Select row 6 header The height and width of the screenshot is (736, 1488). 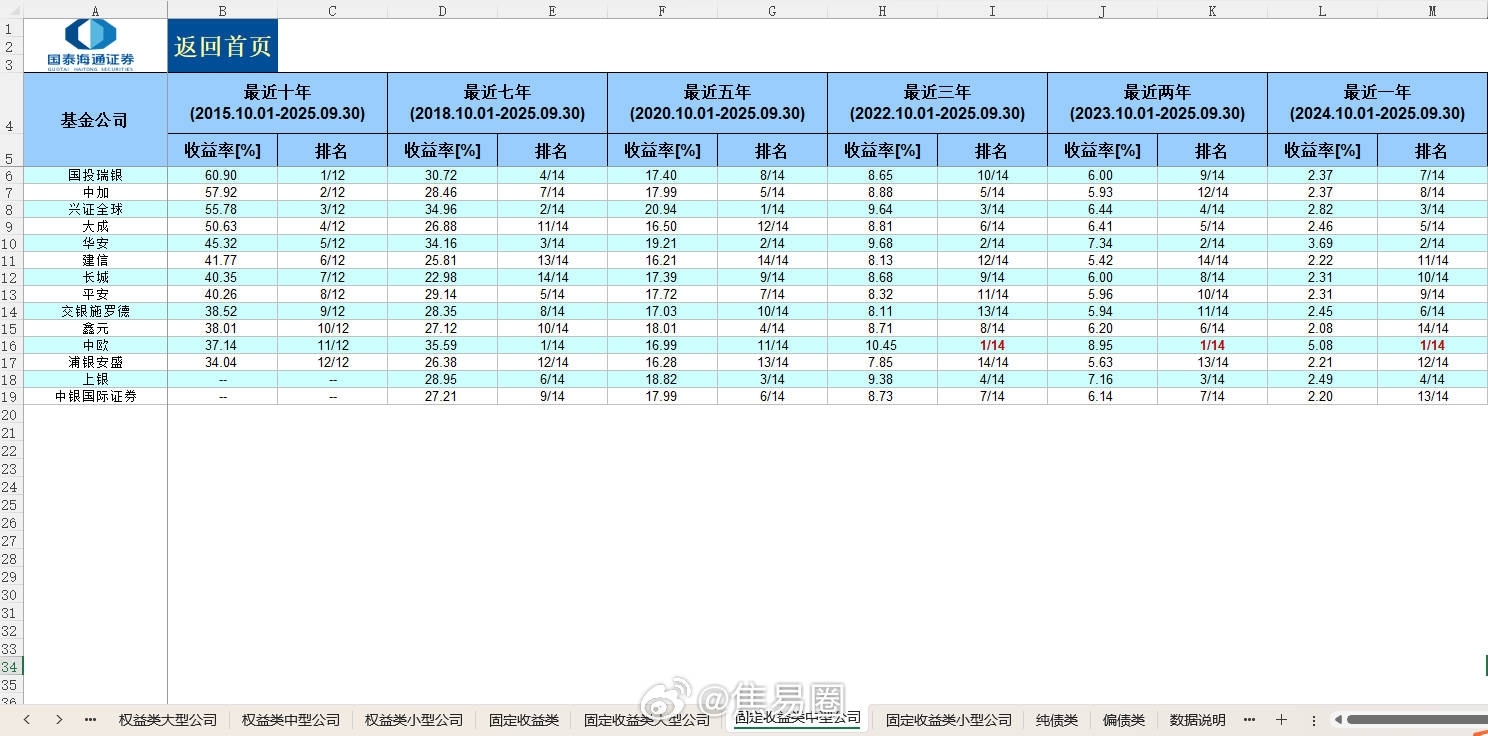[x=10, y=175]
